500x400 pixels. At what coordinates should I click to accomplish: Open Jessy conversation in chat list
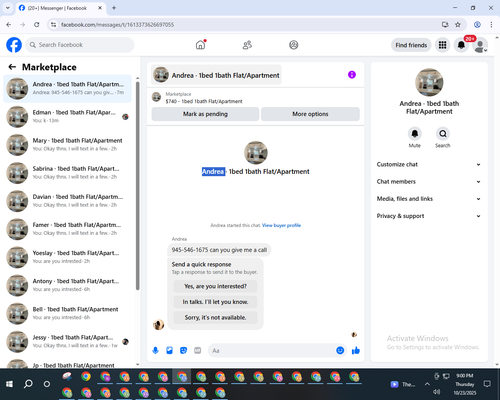(67, 342)
